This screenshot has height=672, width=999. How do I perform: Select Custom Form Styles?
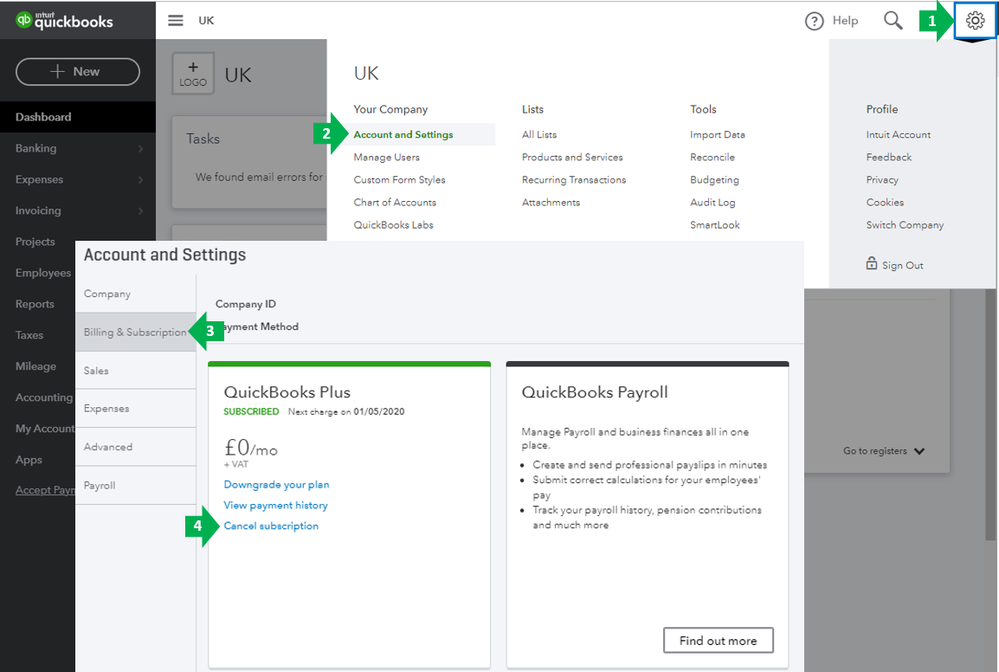coord(399,180)
